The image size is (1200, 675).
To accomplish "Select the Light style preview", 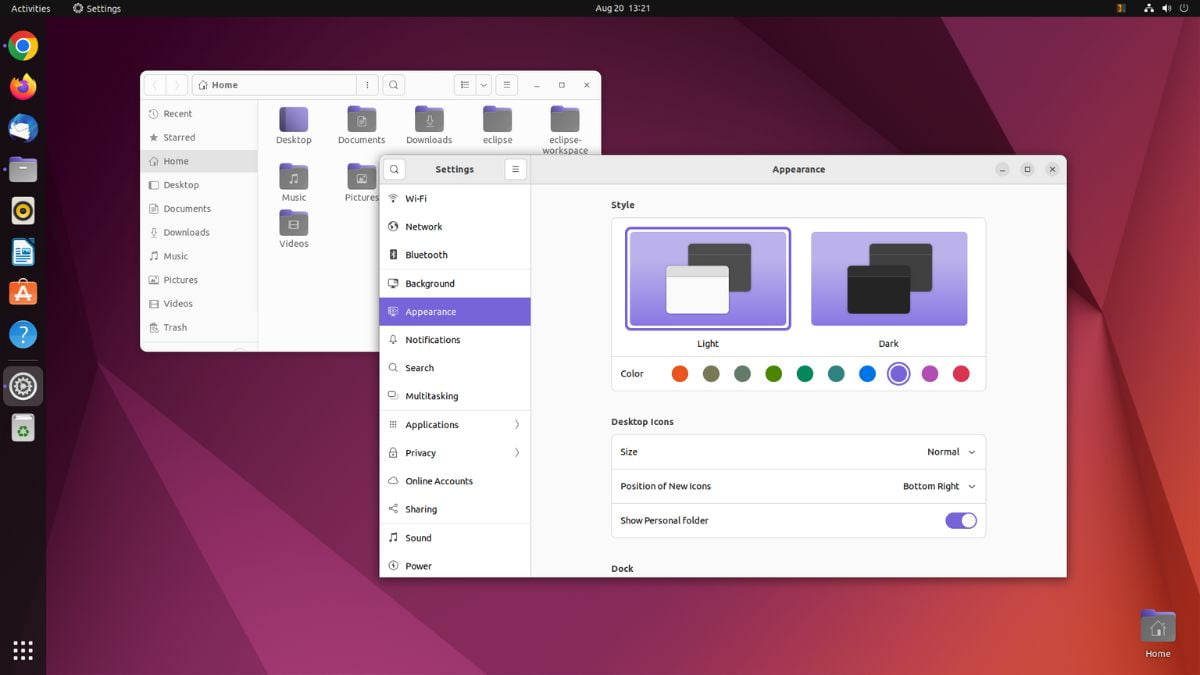I will point(707,278).
